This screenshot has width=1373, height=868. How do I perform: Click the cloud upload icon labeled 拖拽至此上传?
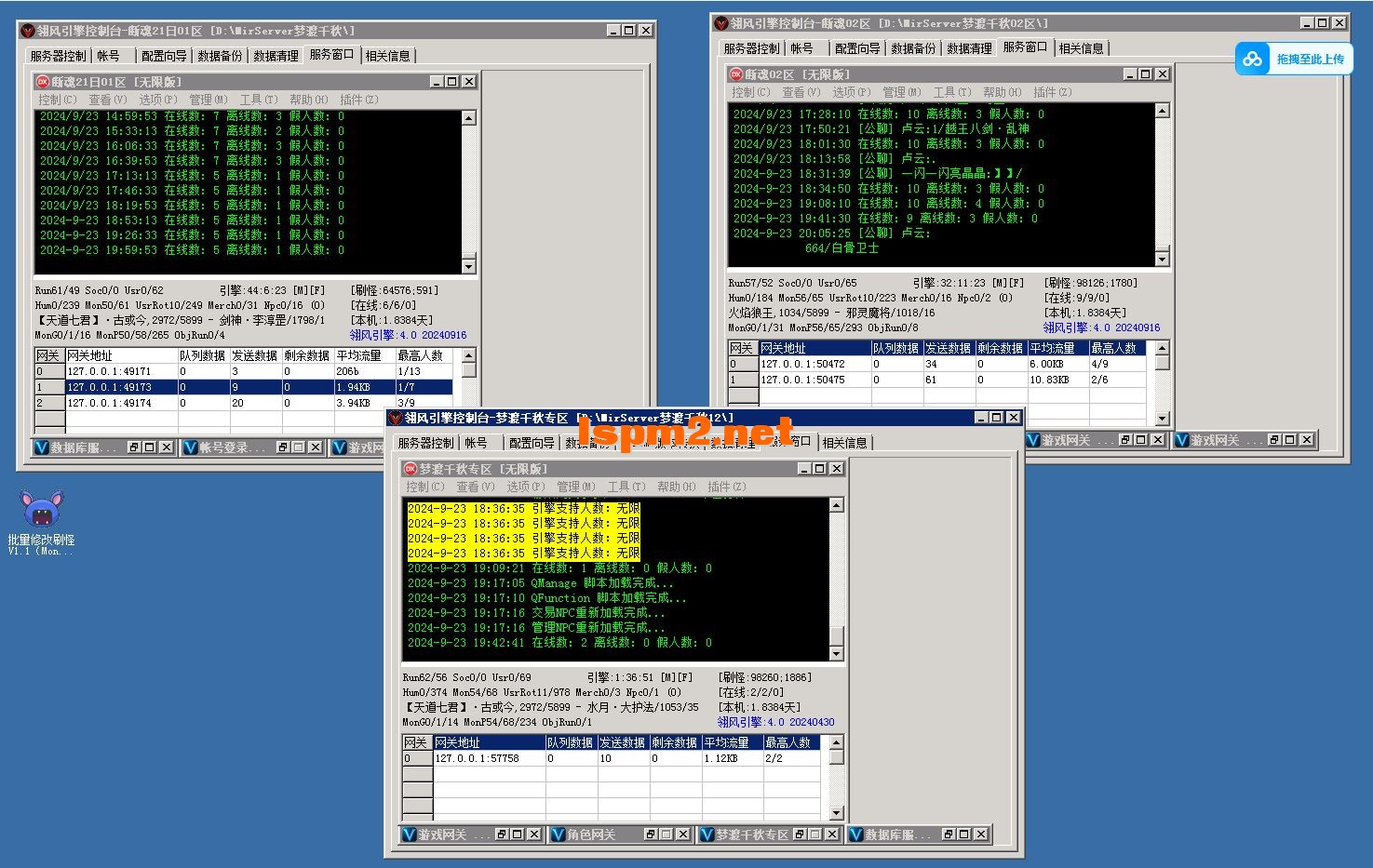[x=1253, y=59]
